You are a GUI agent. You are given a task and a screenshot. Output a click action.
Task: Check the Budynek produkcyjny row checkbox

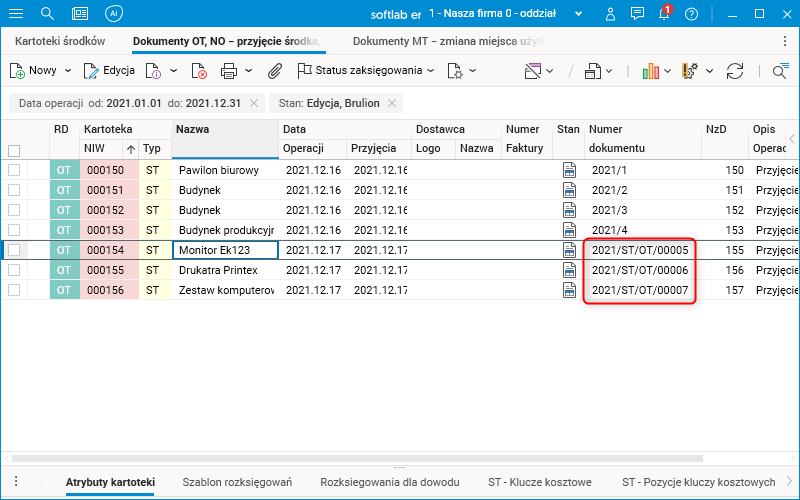14,230
